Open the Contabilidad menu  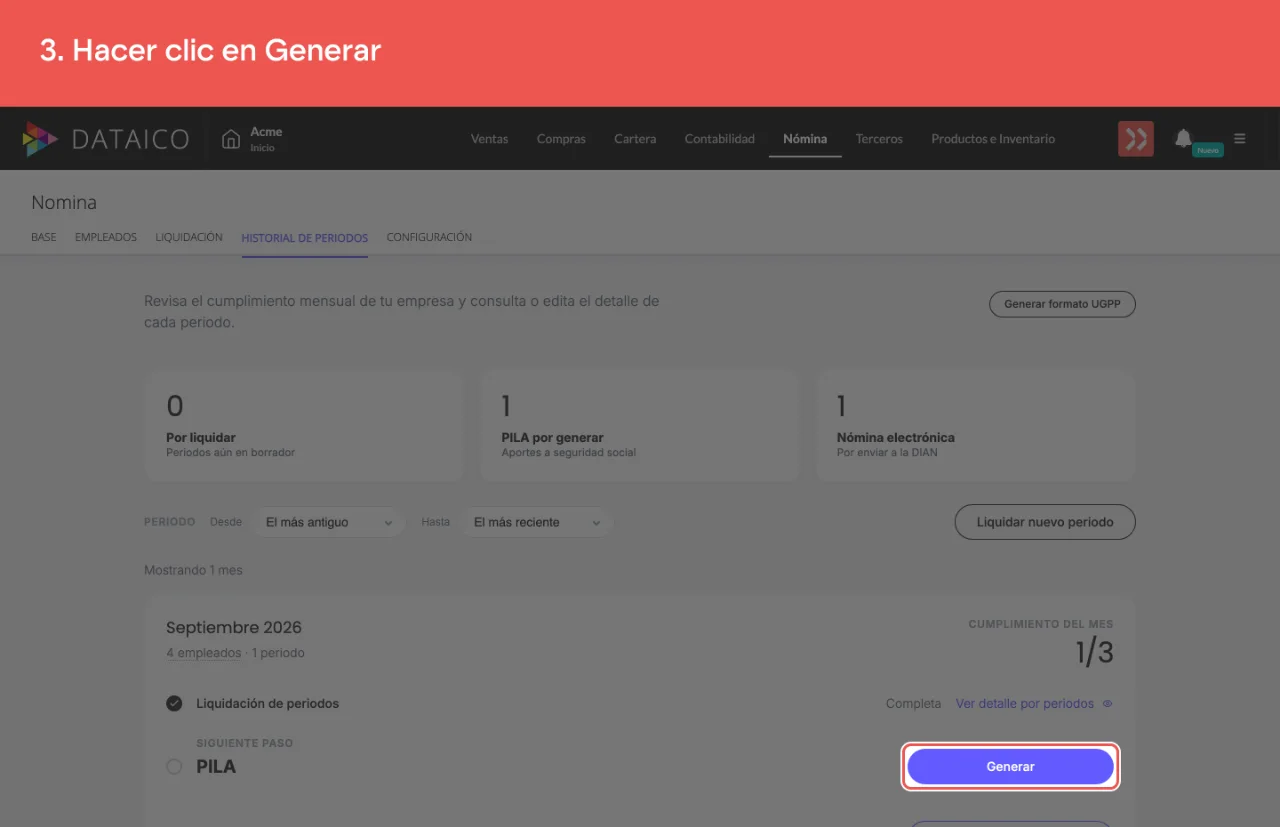point(720,139)
